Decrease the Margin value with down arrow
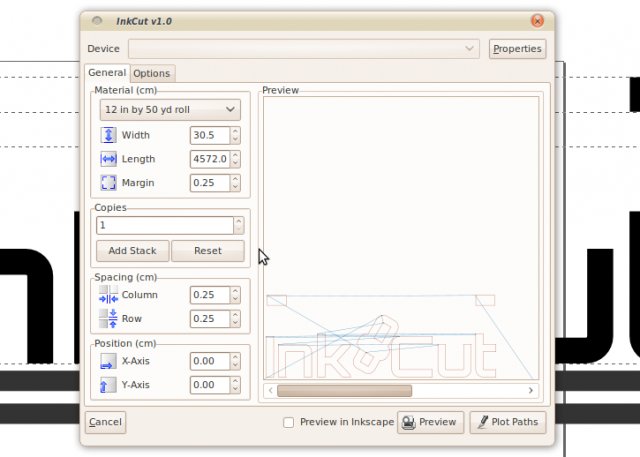640x457 pixels. pyautogui.click(x=235, y=187)
